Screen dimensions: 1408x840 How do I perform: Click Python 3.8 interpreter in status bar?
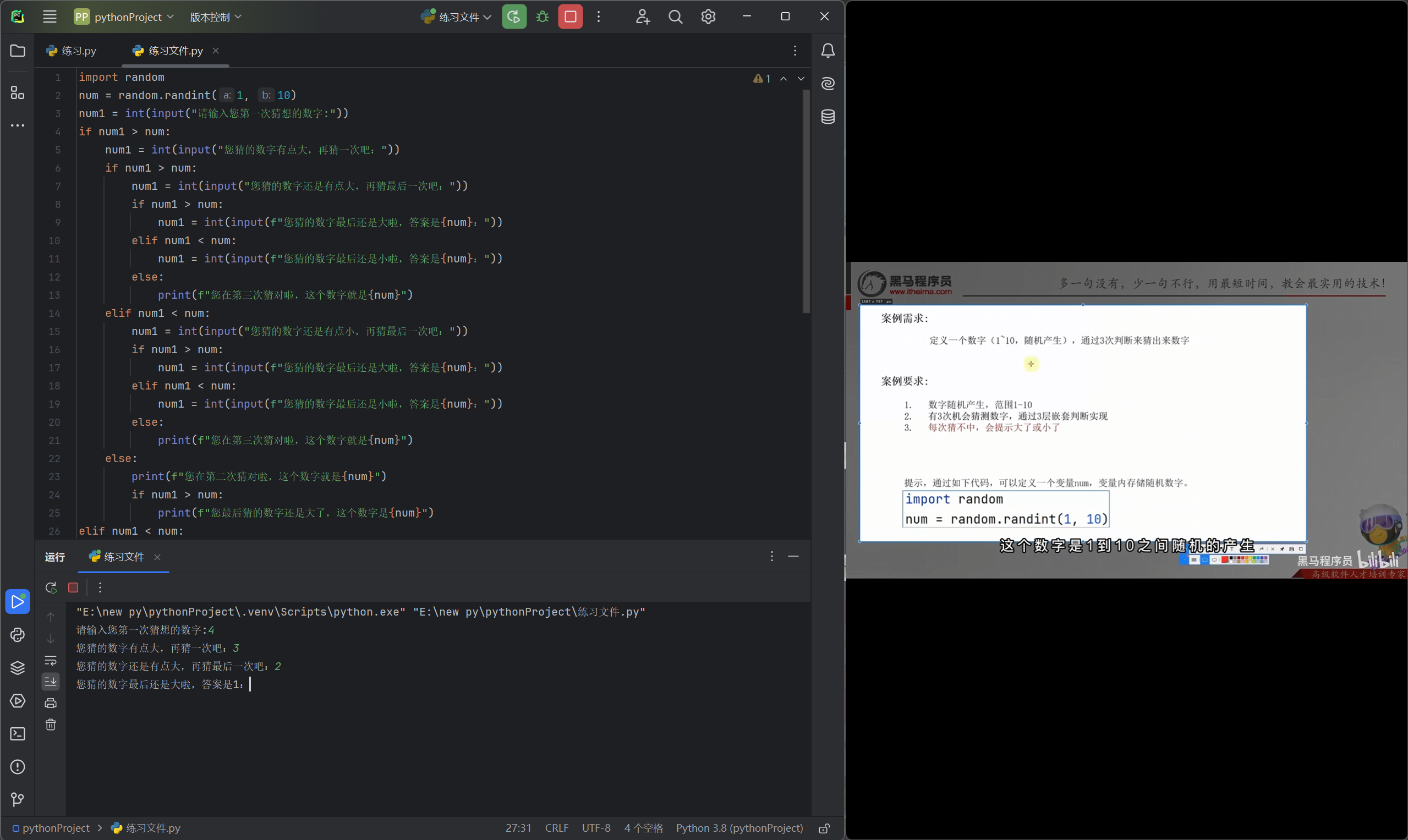[739, 828]
